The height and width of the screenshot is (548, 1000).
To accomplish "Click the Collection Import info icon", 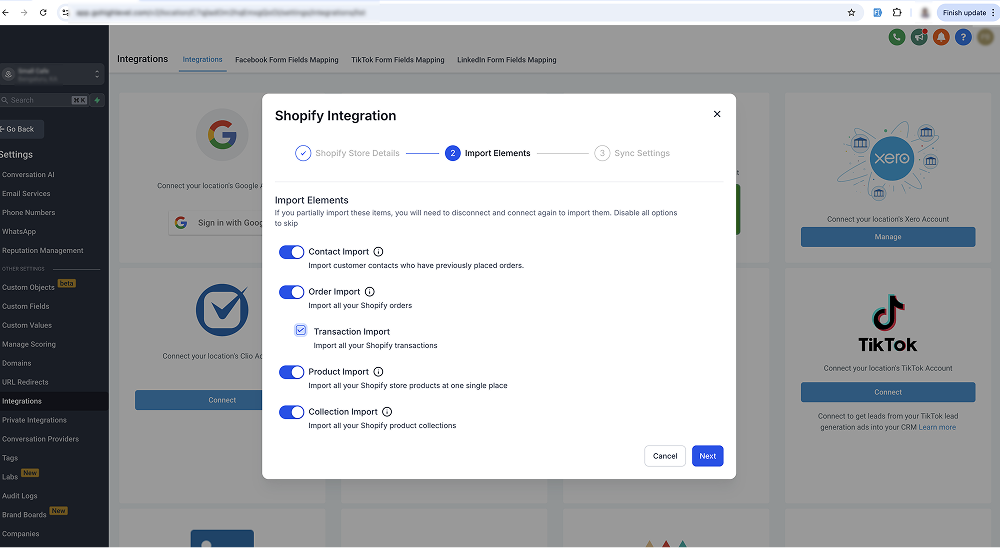I will (386, 412).
